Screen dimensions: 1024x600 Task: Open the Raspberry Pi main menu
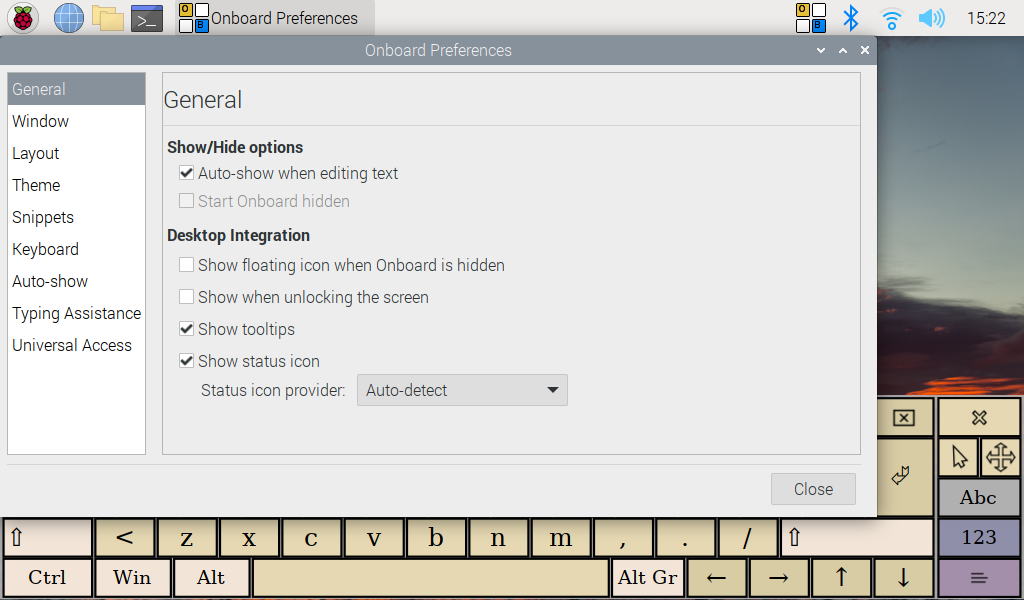click(23, 18)
